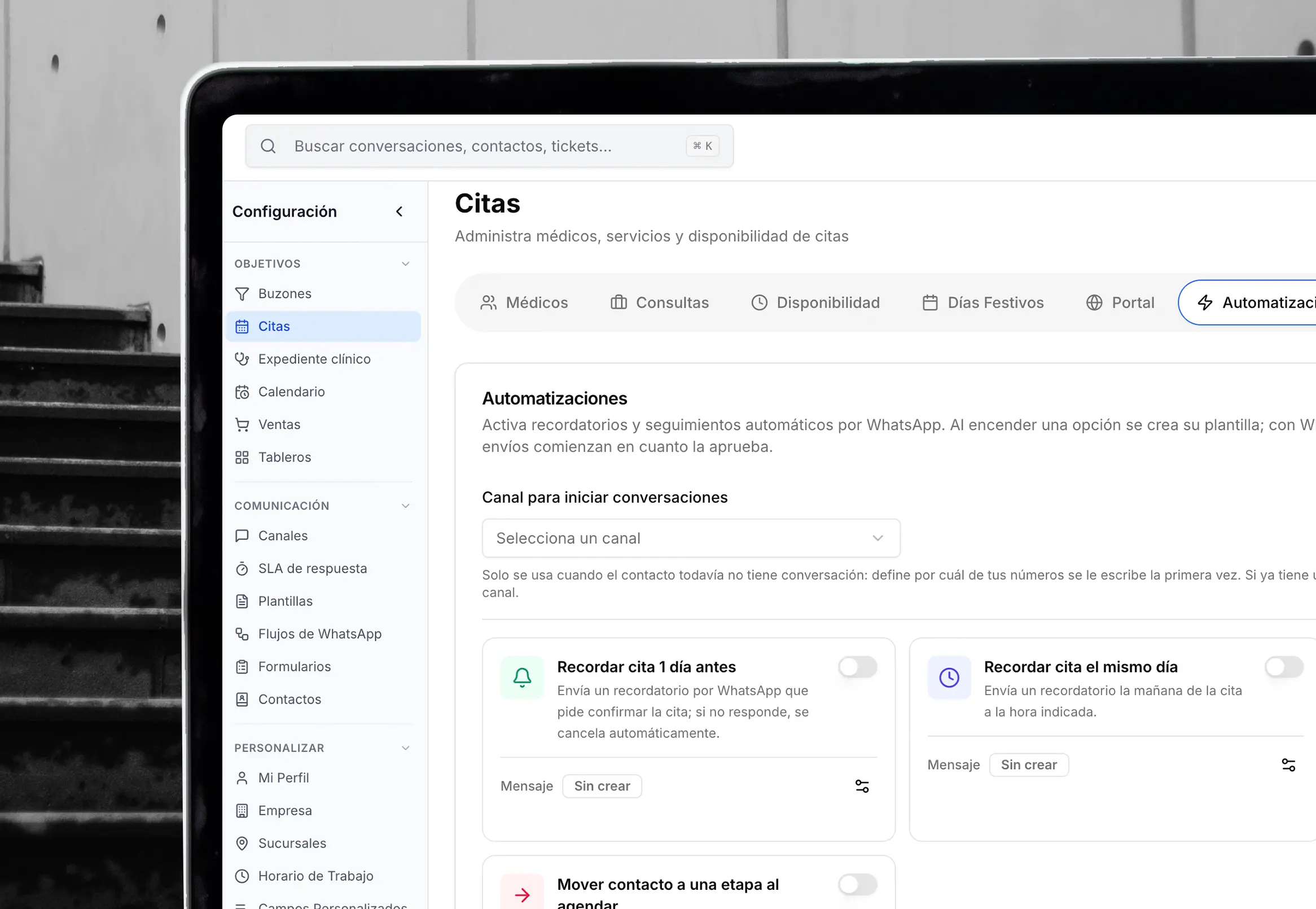Image resolution: width=1316 pixels, height=909 pixels.
Task: Open the Disponibilidad tab
Action: tap(815, 302)
